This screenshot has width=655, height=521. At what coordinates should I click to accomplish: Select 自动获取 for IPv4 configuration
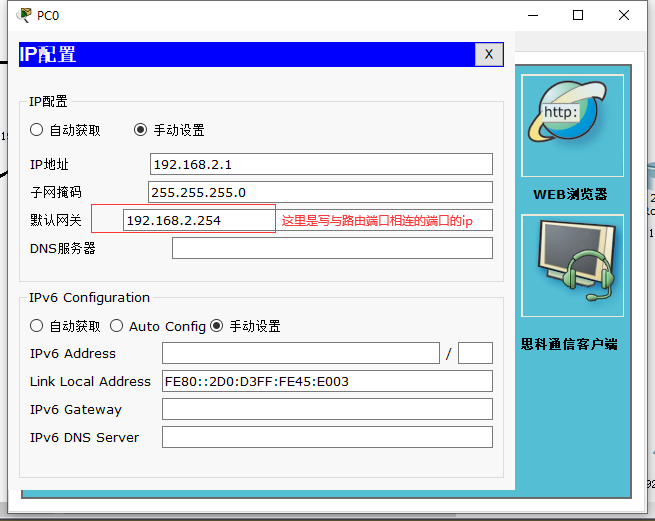(37, 130)
